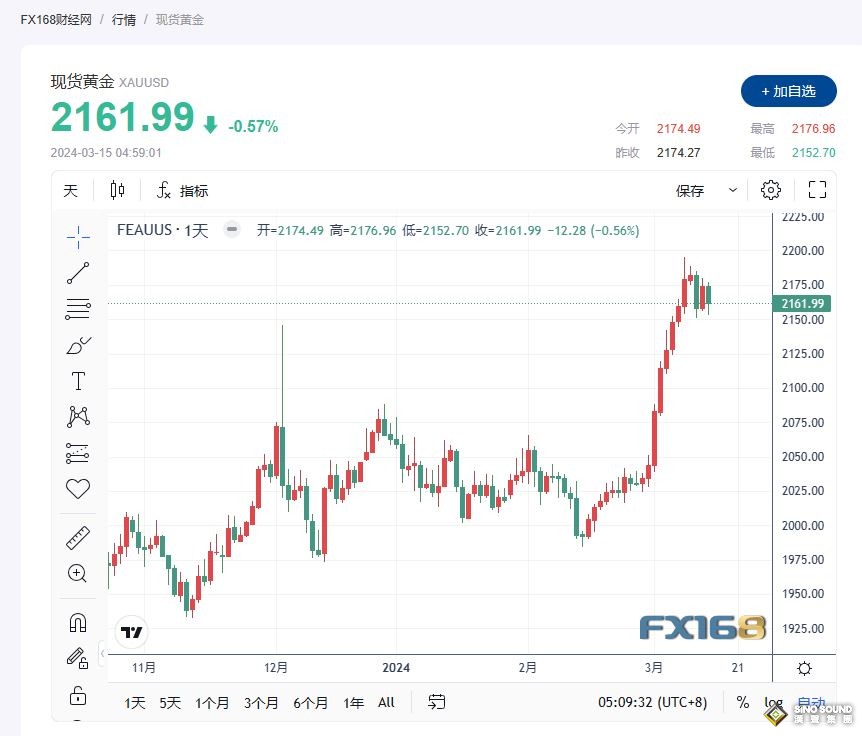The image size is (862, 736).
Task: Choose the brush drawing tool
Action: 78,345
